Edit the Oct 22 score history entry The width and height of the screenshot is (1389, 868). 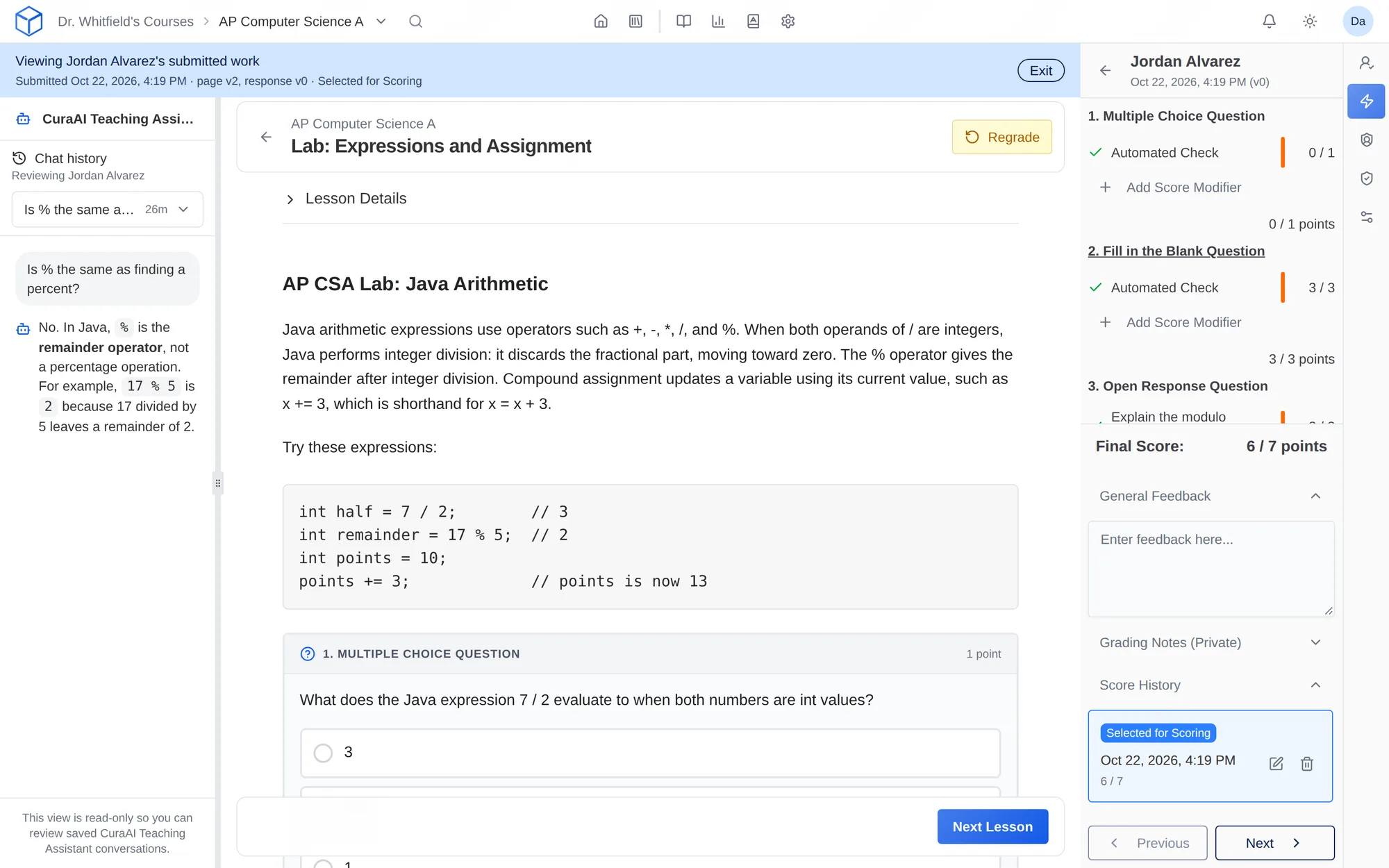pos(1276,764)
